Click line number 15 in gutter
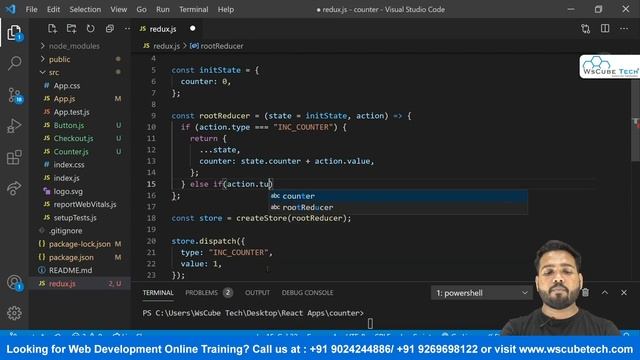The image size is (640, 360). pos(151,184)
